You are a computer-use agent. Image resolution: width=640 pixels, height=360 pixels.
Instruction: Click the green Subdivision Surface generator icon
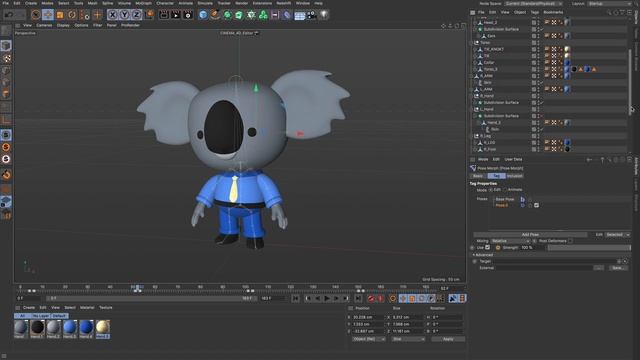coord(227,15)
